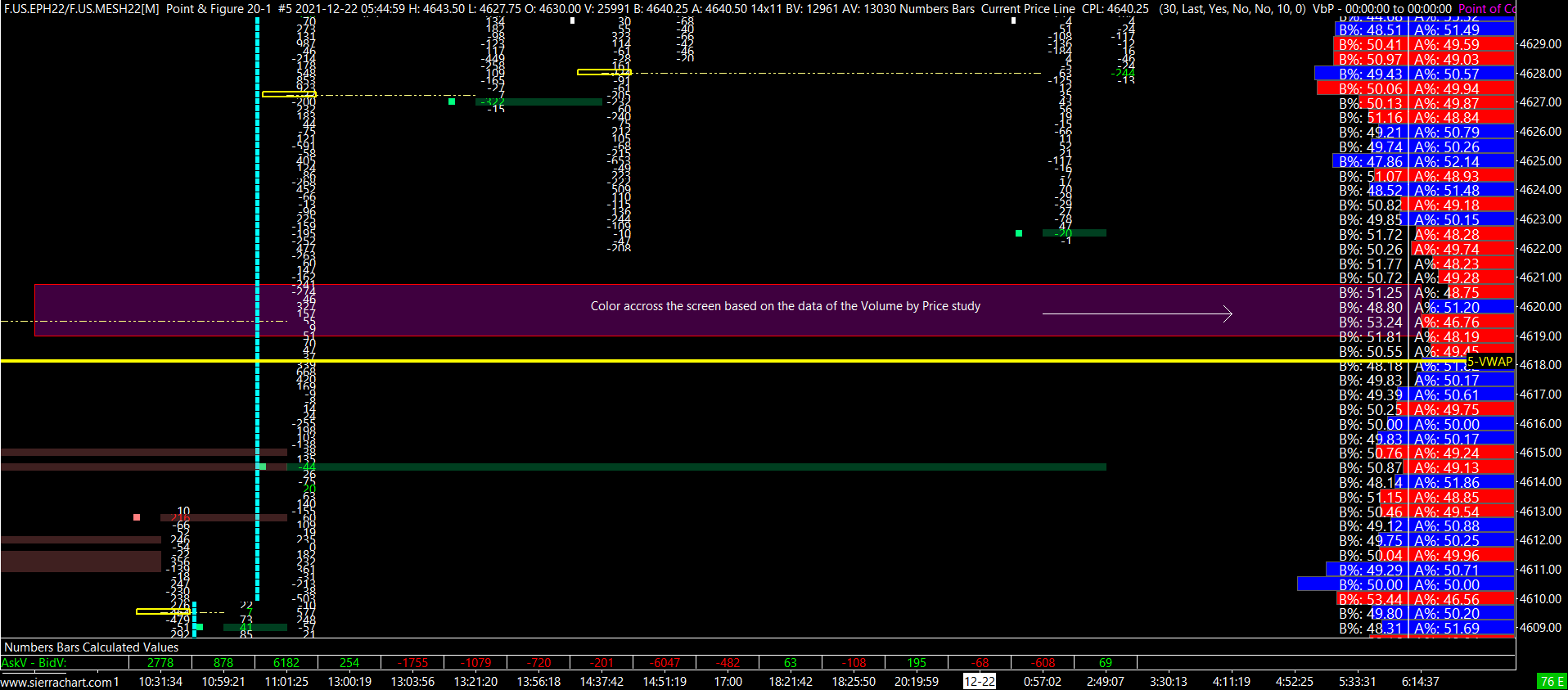
Task: Click the Current Price Line study label
Action: click(x=1028, y=9)
